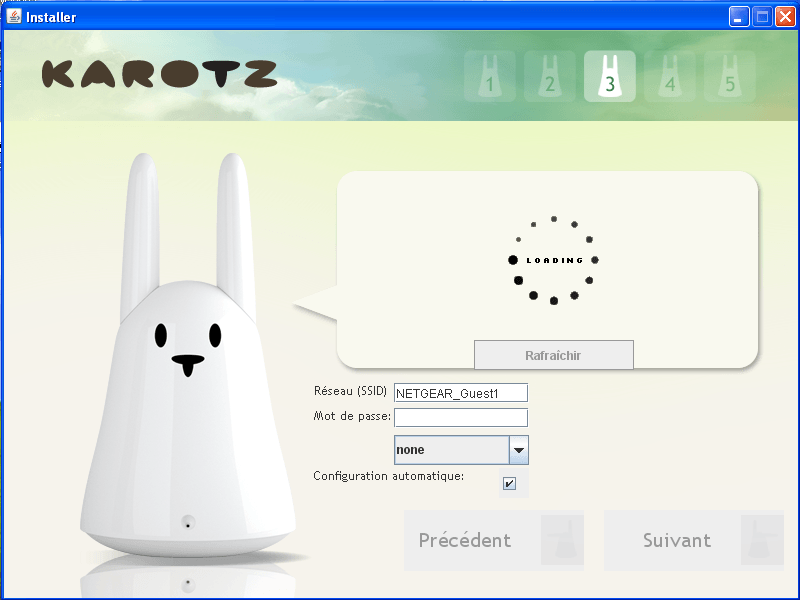
Task: Click the Karotz logo in the banner
Action: 159,74
